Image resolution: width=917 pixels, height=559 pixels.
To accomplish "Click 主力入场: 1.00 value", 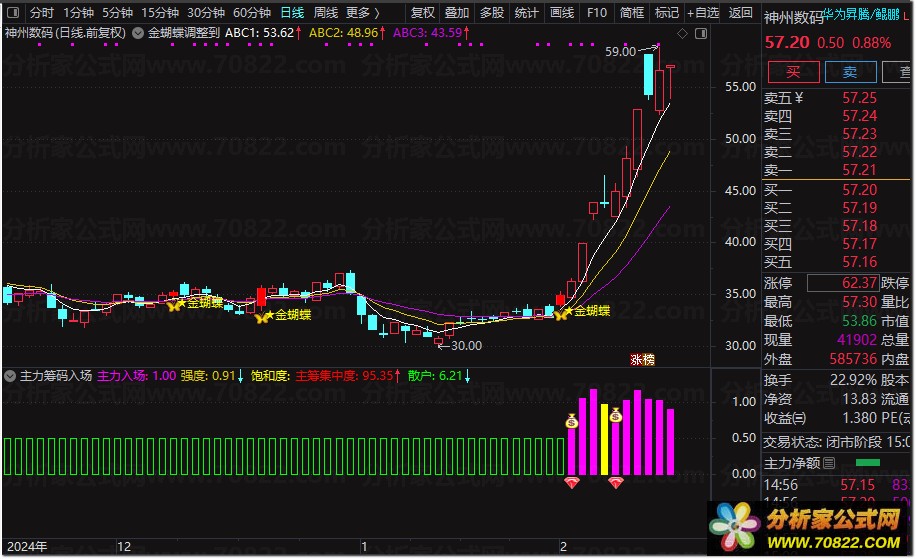I will click(x=136, y=375).
